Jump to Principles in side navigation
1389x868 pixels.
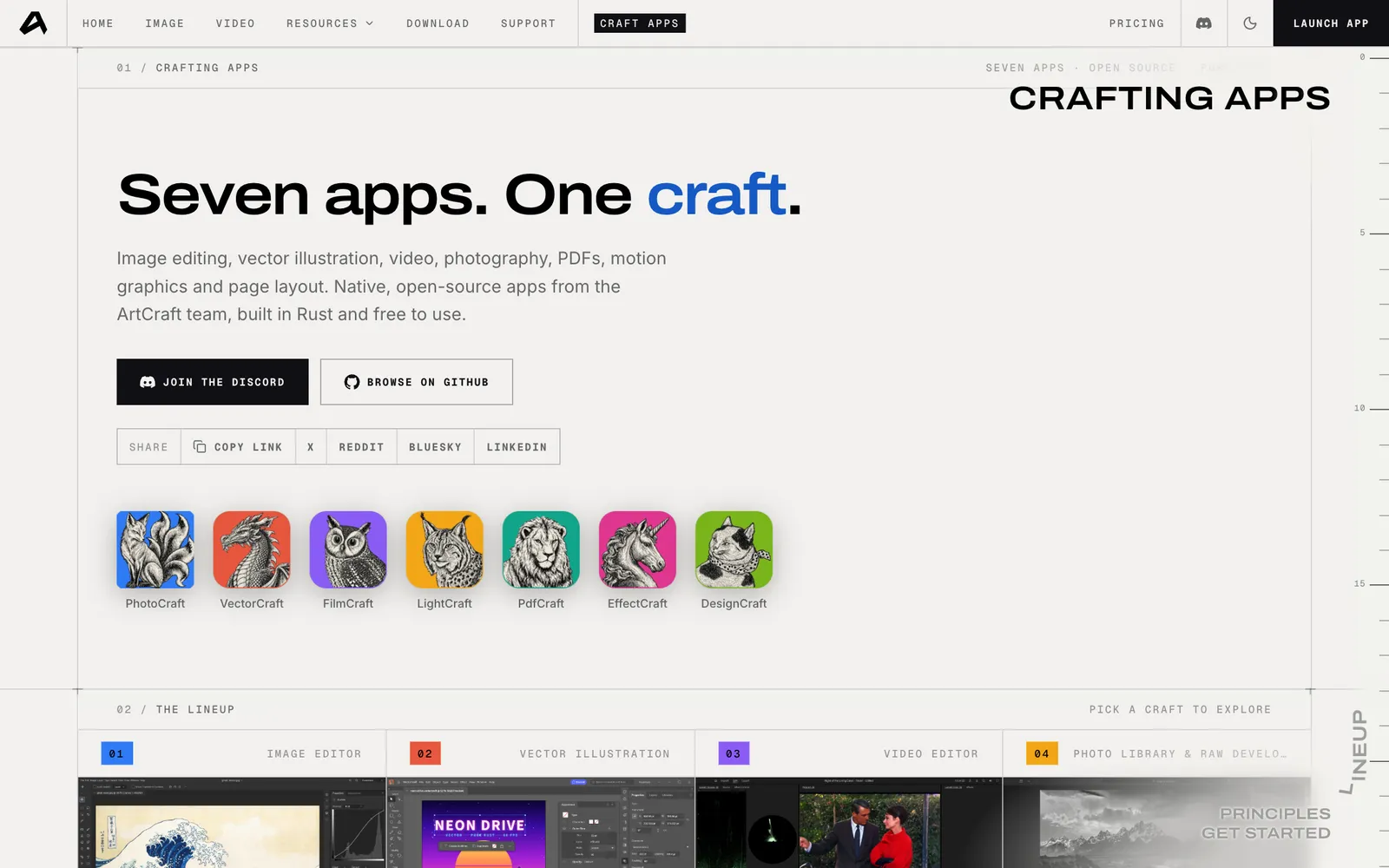point(1274,813)
